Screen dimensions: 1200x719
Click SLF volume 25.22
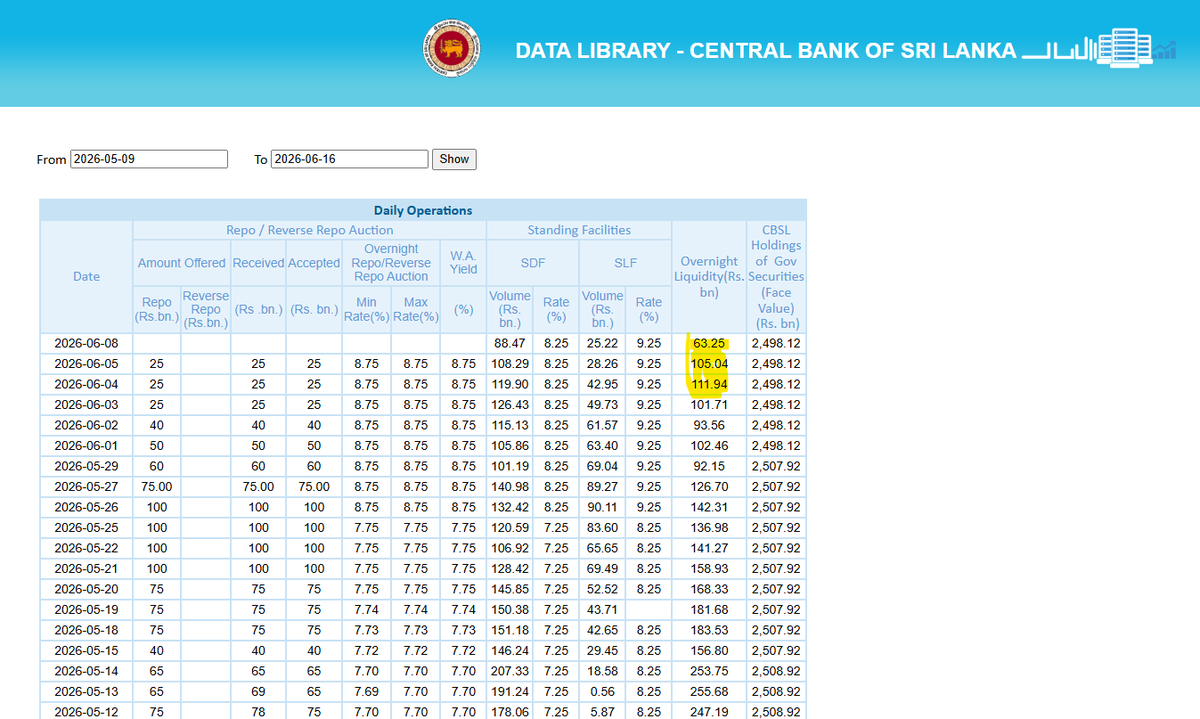602,344
